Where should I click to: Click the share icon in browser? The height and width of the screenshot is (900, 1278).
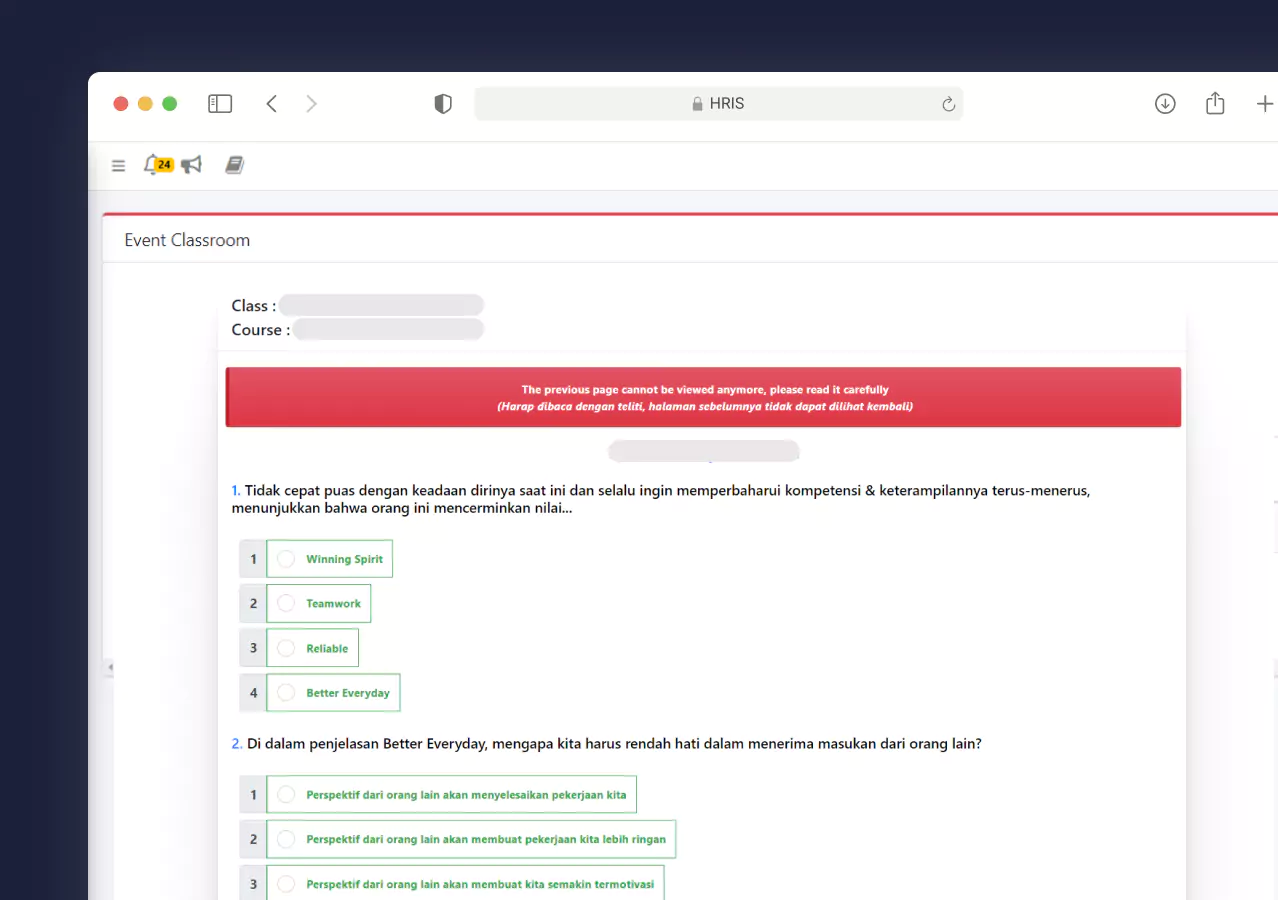pos(1215,104)
